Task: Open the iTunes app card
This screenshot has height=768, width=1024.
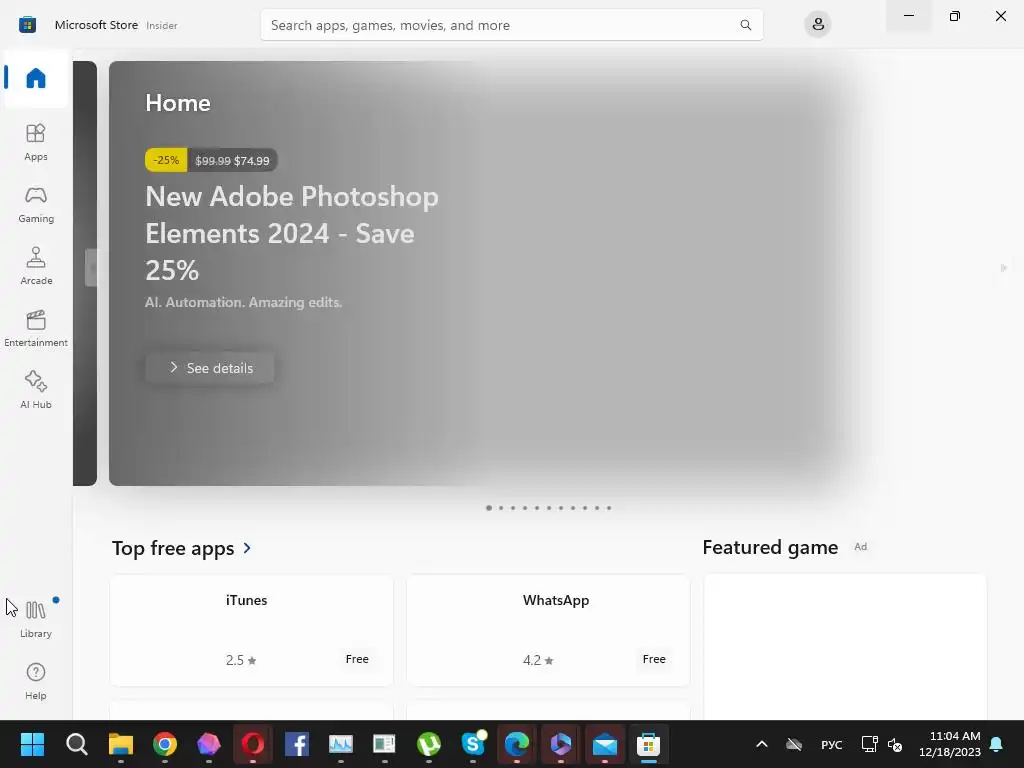Action: pos(251,630)
